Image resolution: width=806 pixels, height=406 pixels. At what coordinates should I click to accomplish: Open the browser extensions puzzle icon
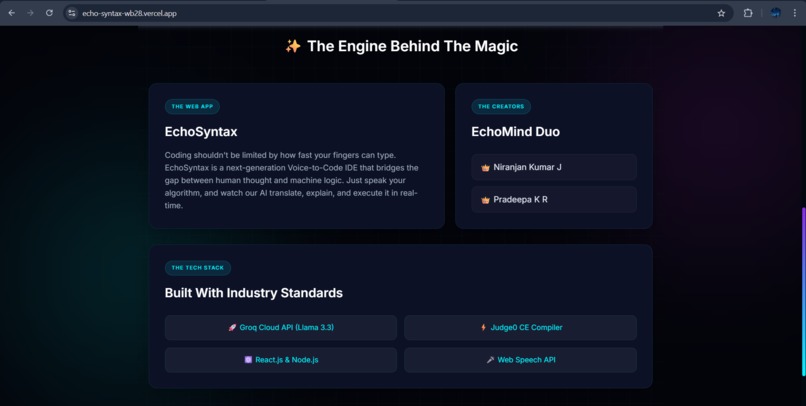[748, 13]
